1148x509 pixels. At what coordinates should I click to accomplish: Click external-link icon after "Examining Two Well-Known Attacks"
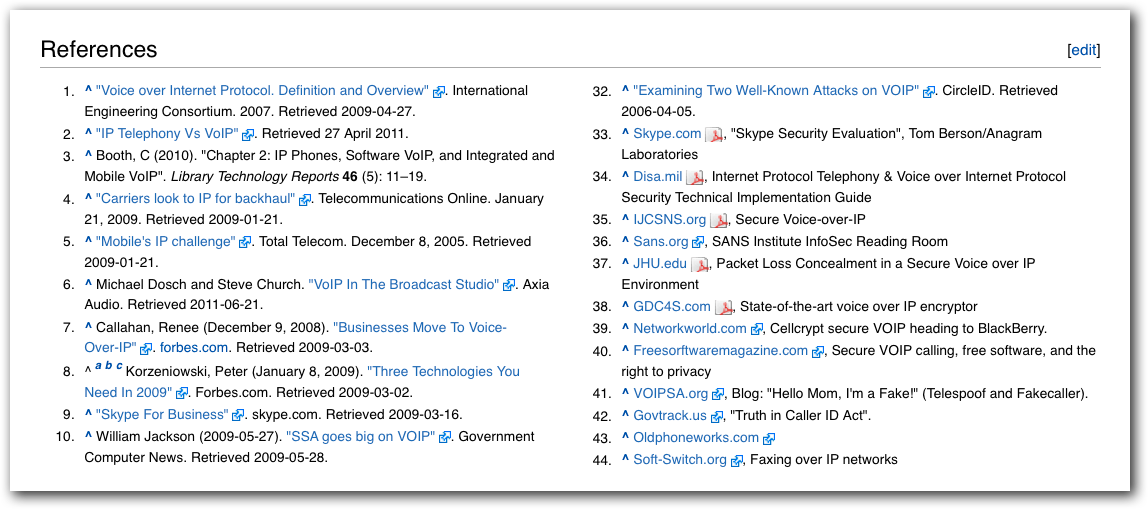928,92
